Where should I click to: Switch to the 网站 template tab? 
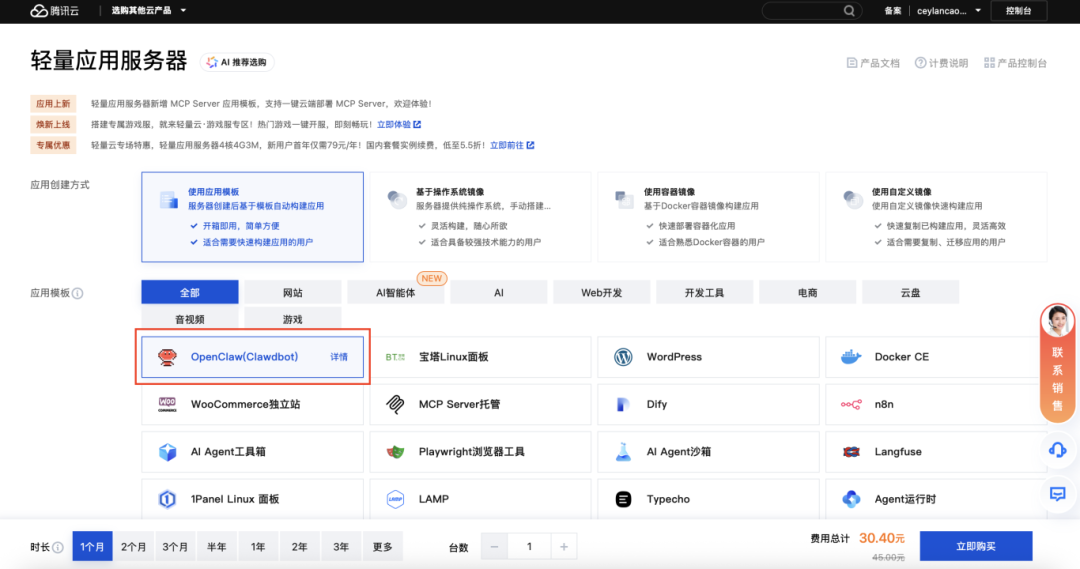coord(293,292)
